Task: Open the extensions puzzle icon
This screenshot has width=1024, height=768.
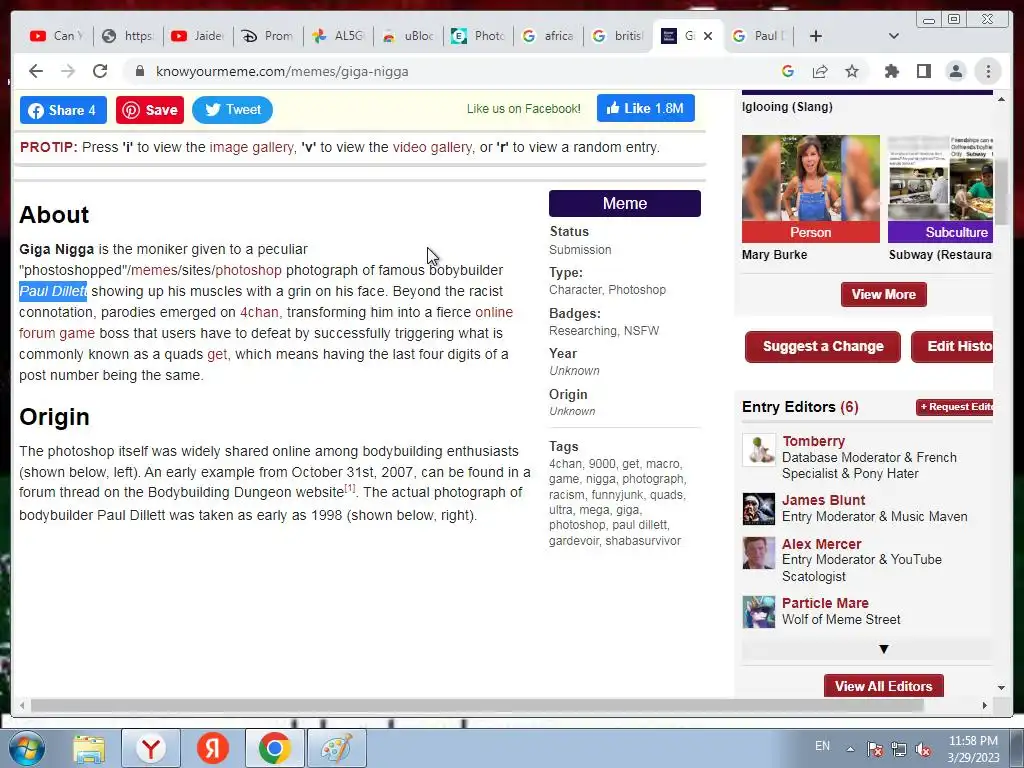Action: 891,71
